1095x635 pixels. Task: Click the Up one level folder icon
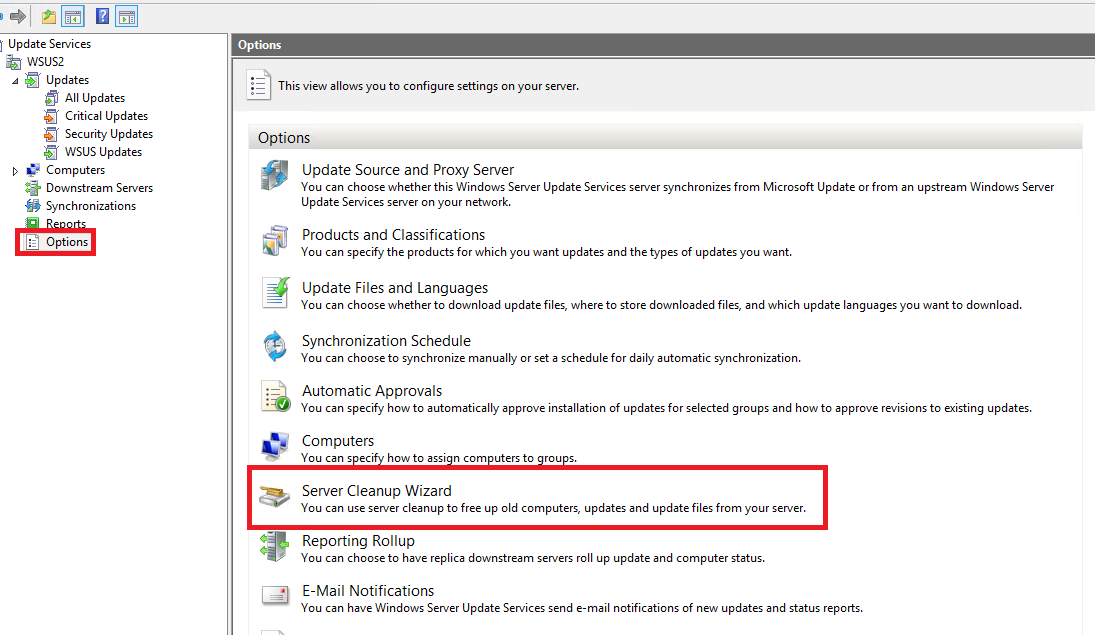coord(48,16)
